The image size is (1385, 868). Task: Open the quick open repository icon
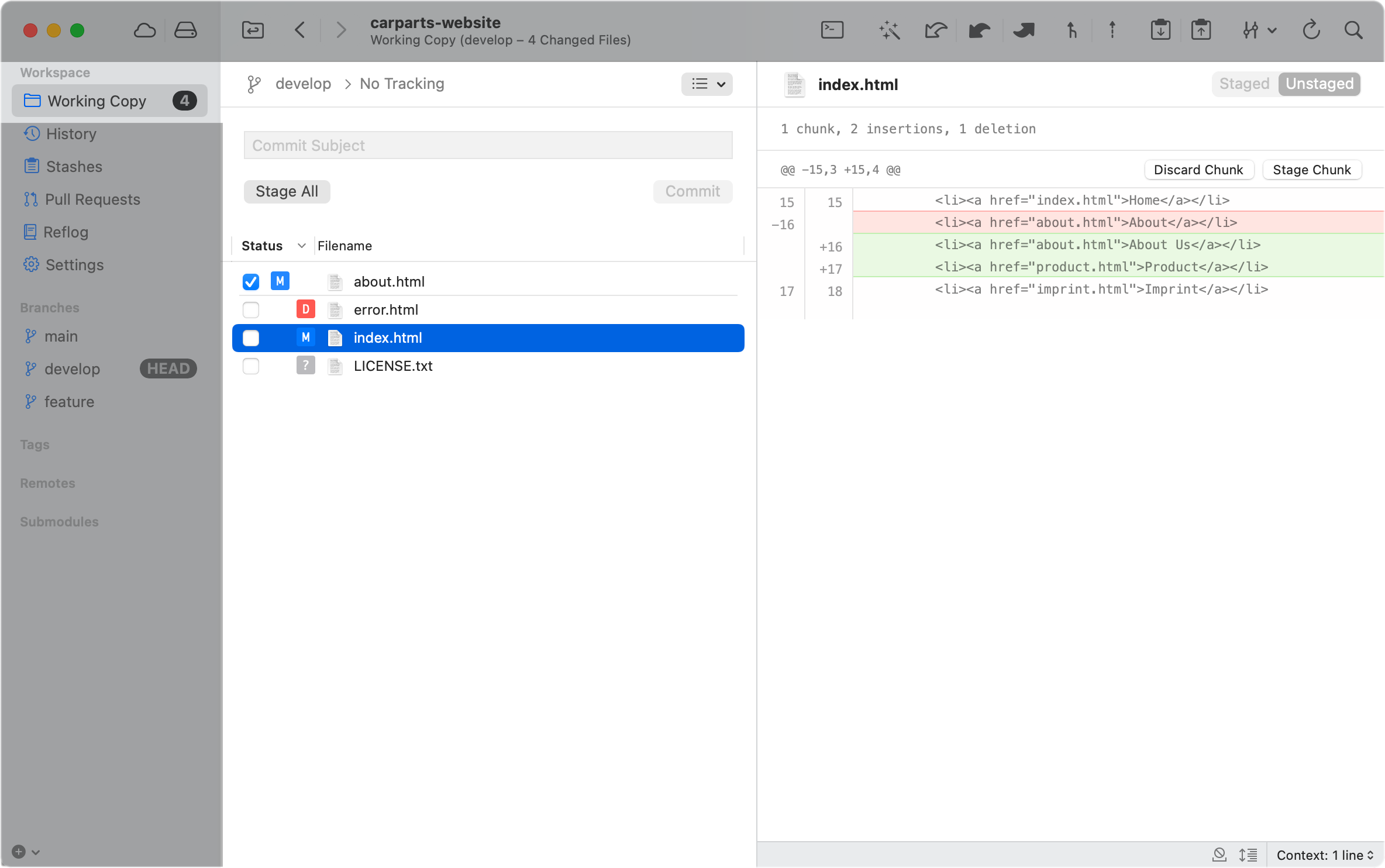point(253,30)
